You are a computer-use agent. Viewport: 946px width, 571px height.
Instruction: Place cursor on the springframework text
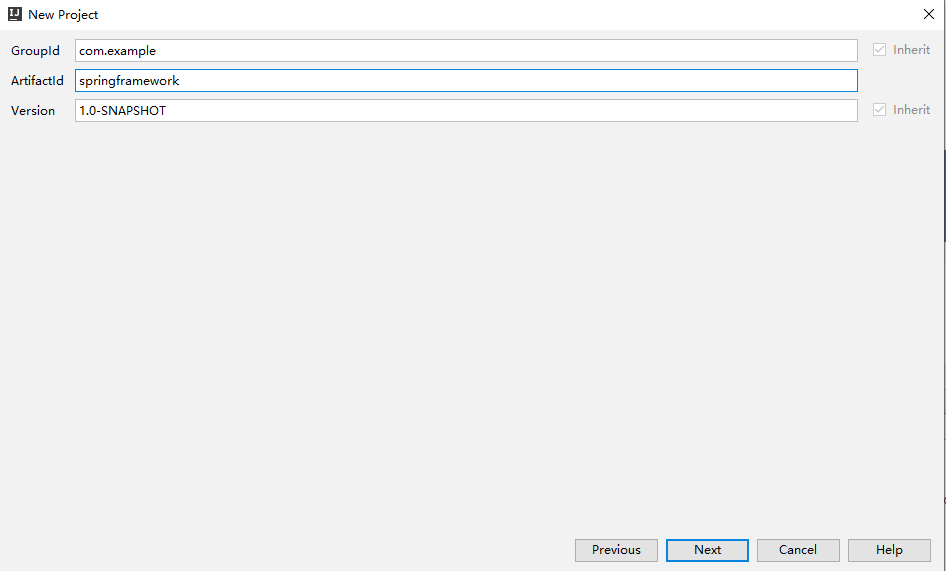click(129, 81)
